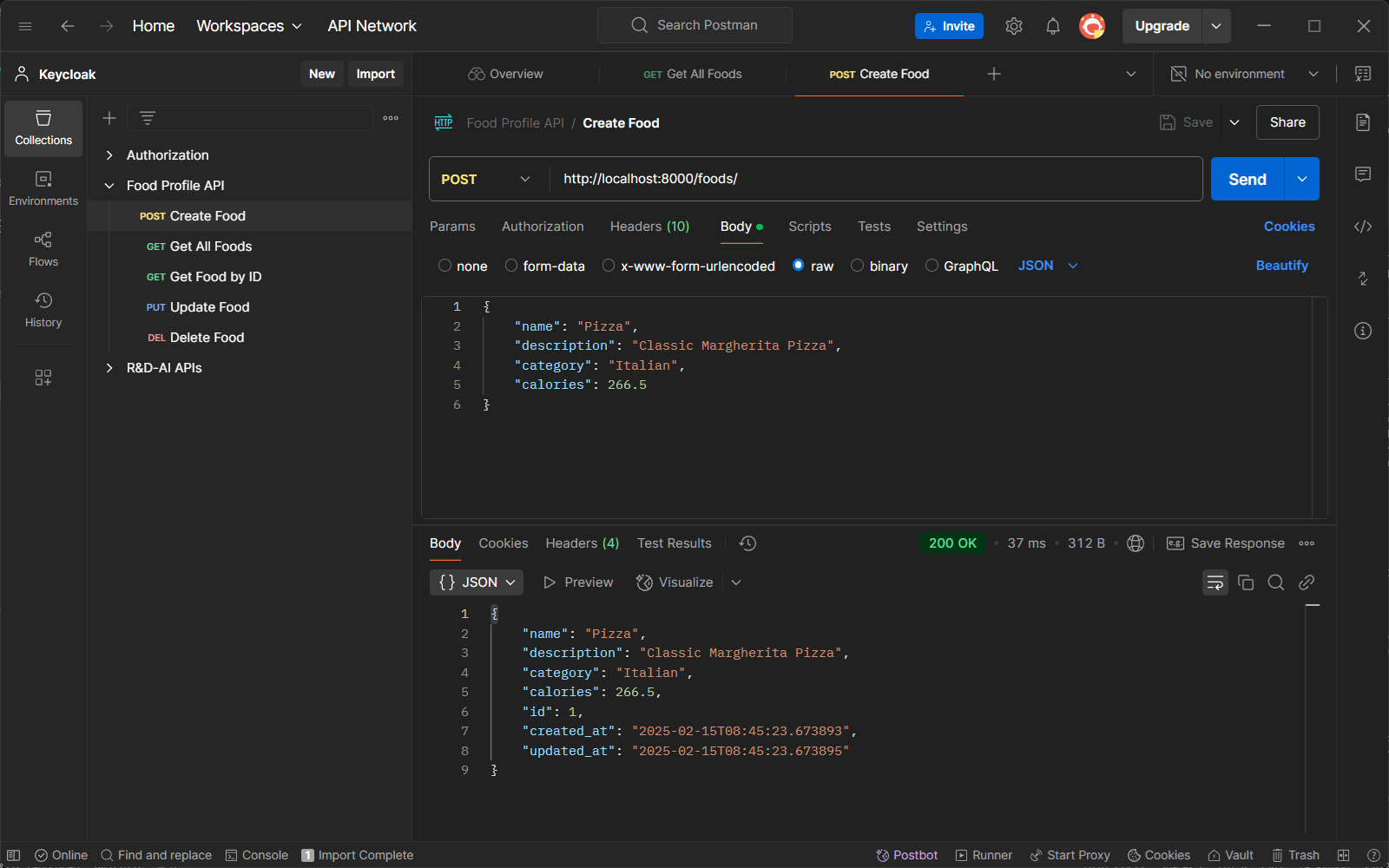Open the network globe icon in response
This screenshot has height=868, width=1389.
[x=1136, y=543]
